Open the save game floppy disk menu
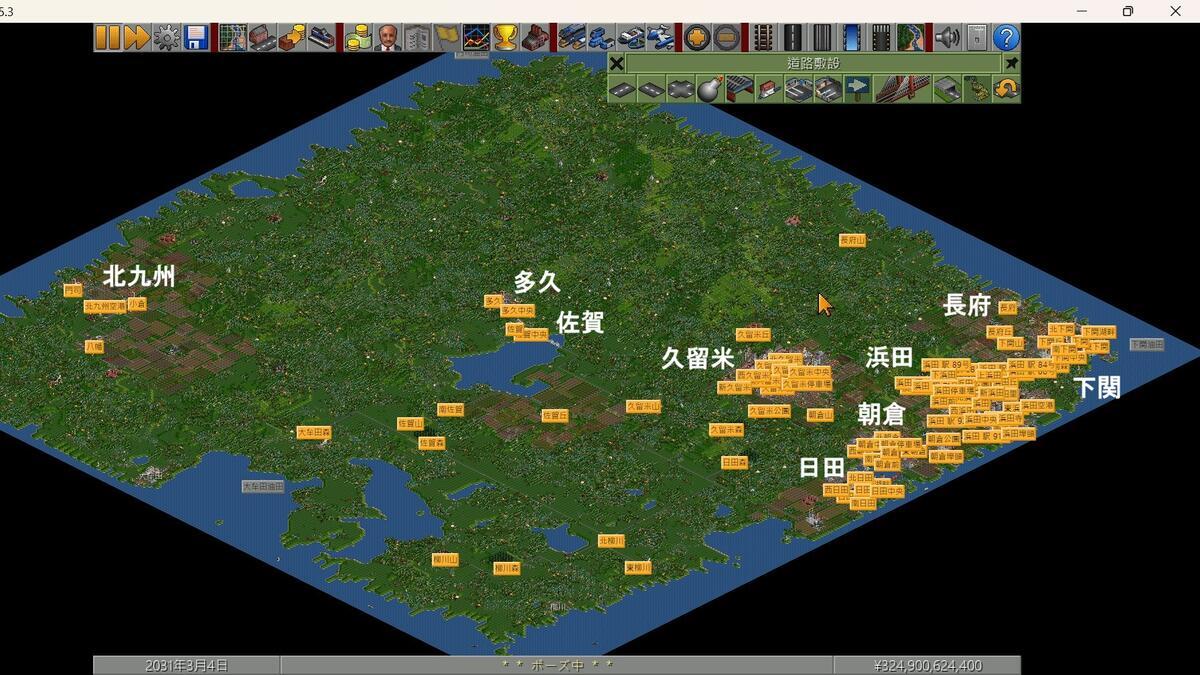This screenshot has height=675, width=1200. pos(196,38)
